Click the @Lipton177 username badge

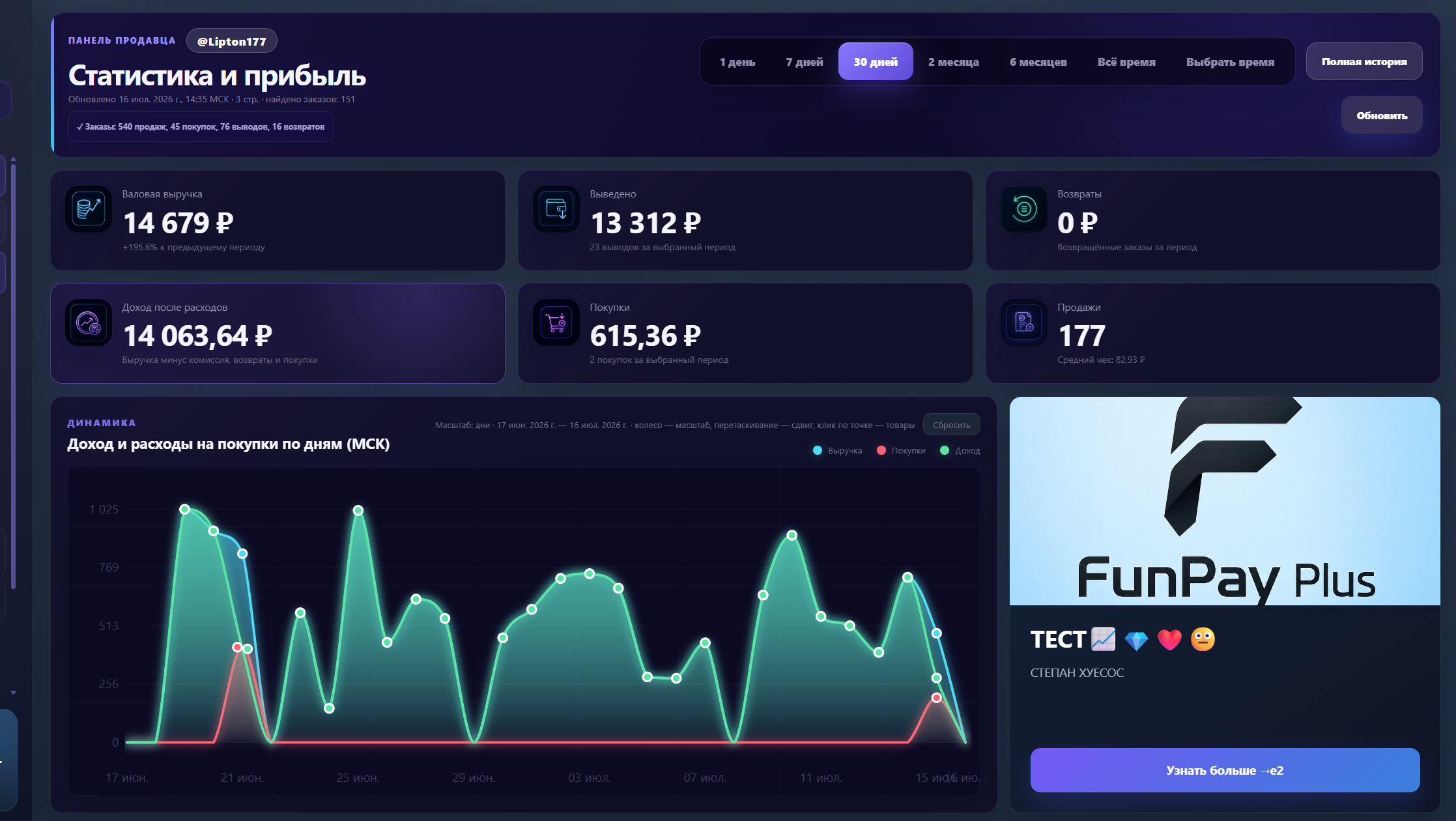(232, 41)
